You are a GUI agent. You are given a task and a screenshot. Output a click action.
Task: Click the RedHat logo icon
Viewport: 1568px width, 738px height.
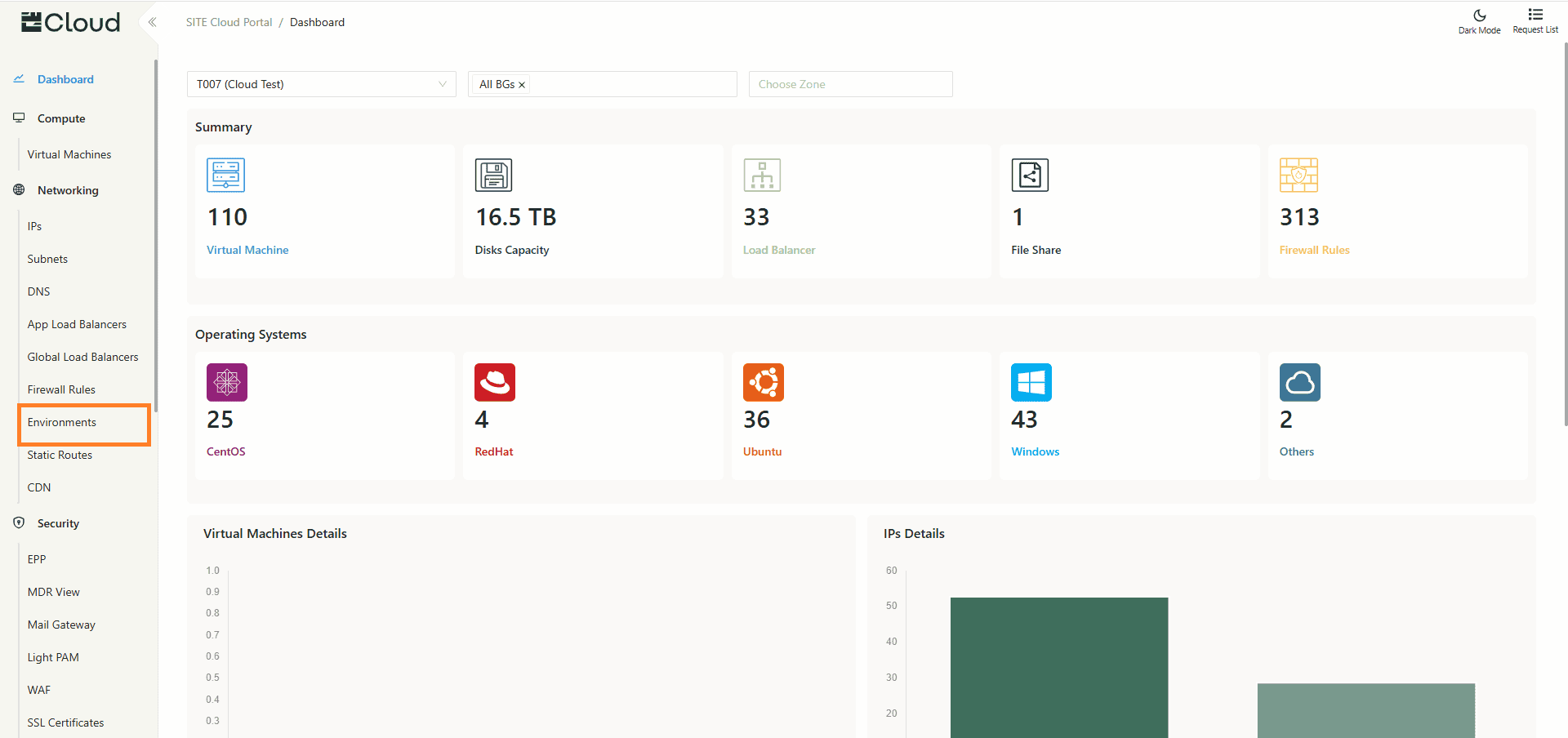494,382
